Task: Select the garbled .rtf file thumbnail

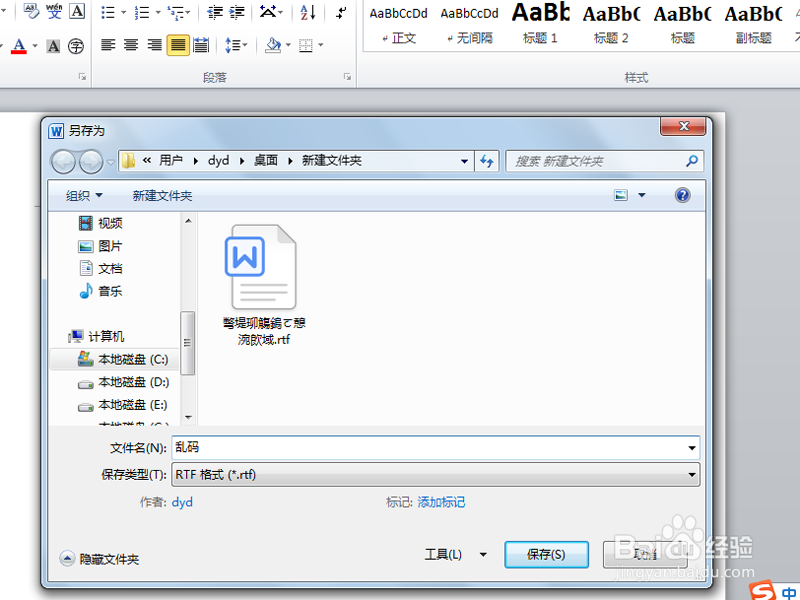Action: 263,286
